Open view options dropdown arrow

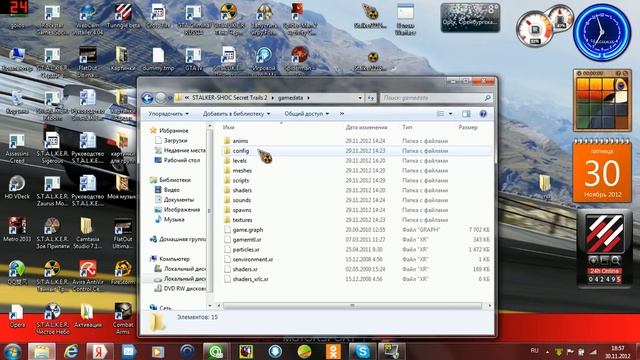pos(450,114)
